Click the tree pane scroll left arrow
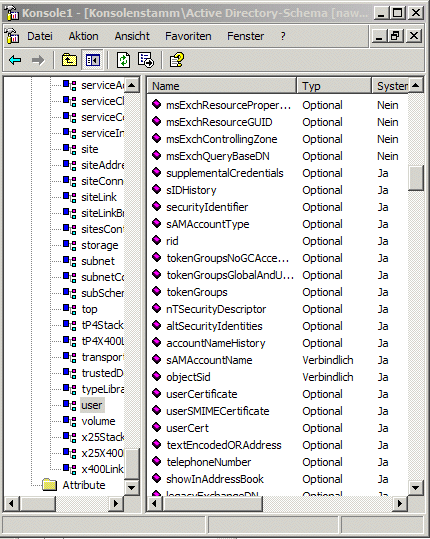430x539 pixels. tap(12, 504)
